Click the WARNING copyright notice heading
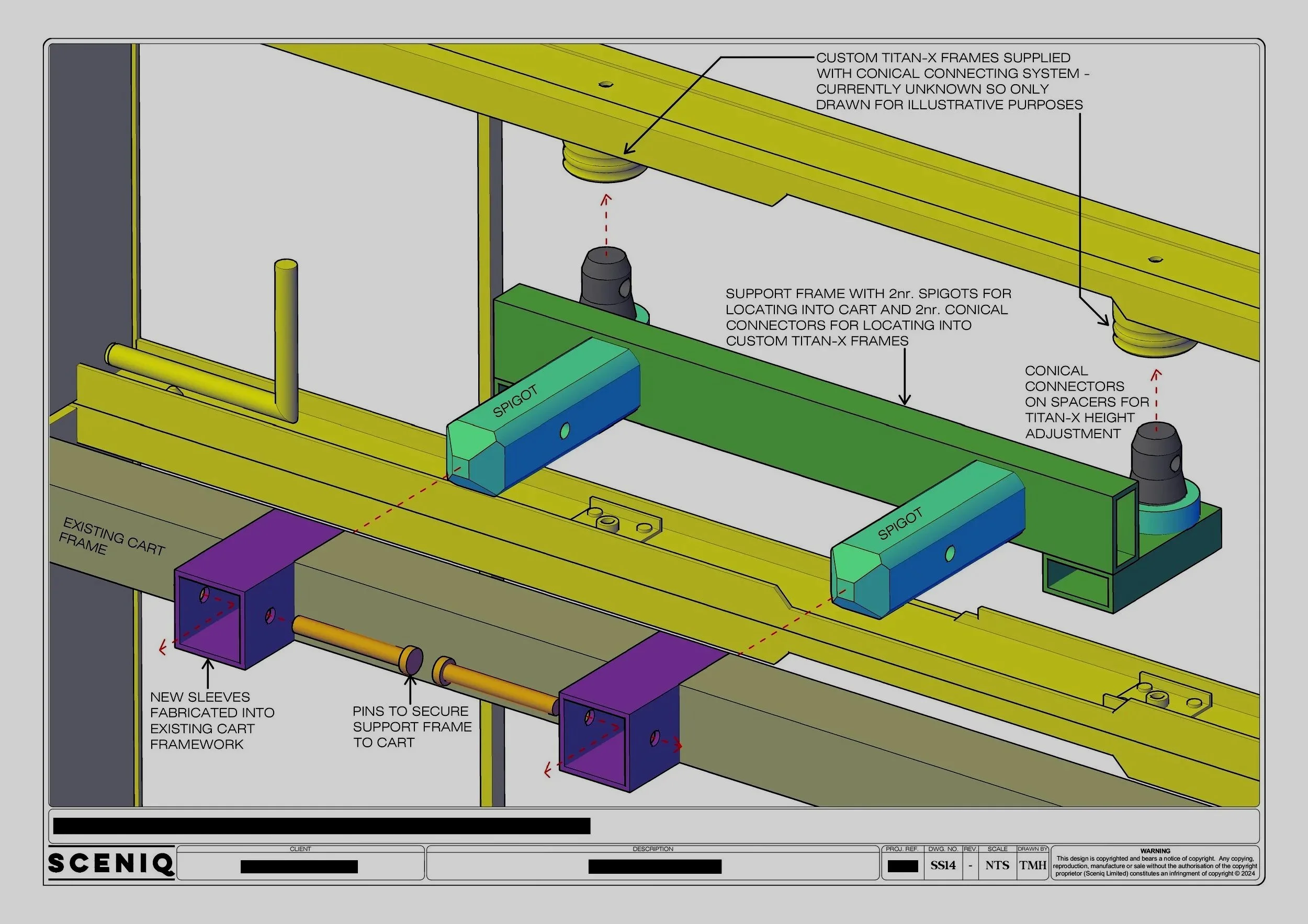 click(1155, 851)
